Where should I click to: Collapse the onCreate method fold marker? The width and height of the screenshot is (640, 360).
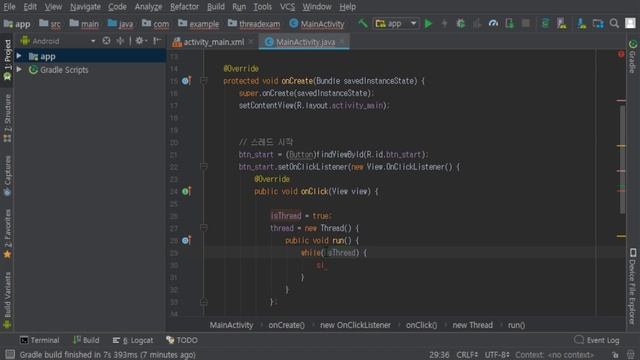[204, 81]
